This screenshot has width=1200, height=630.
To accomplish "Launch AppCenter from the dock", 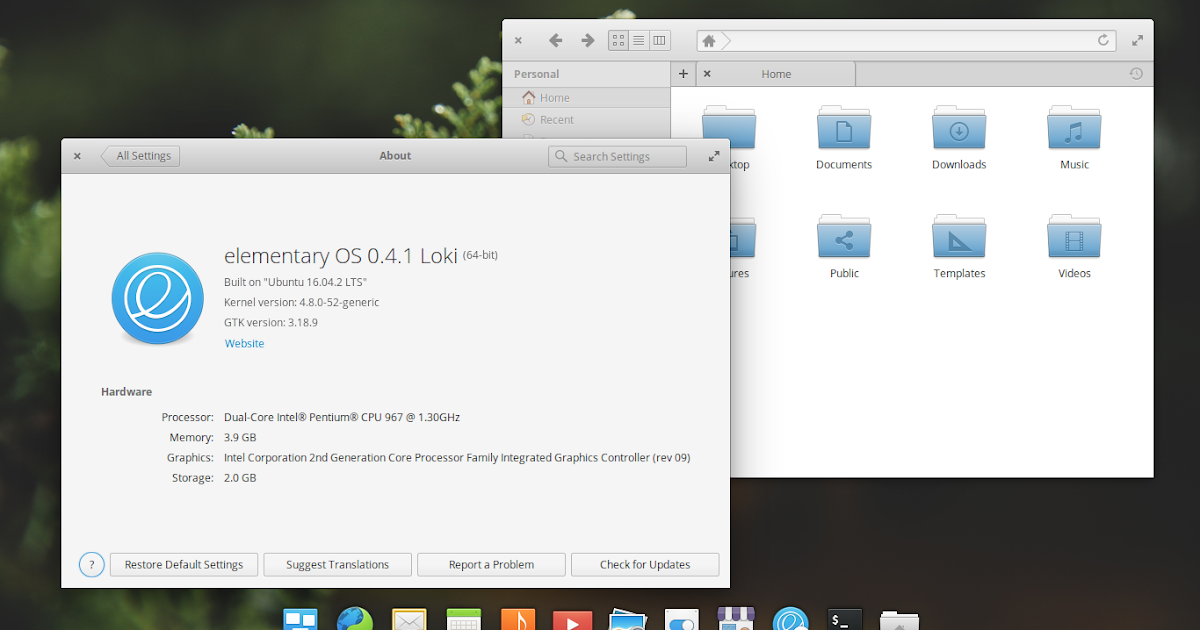I will (735, 620).
